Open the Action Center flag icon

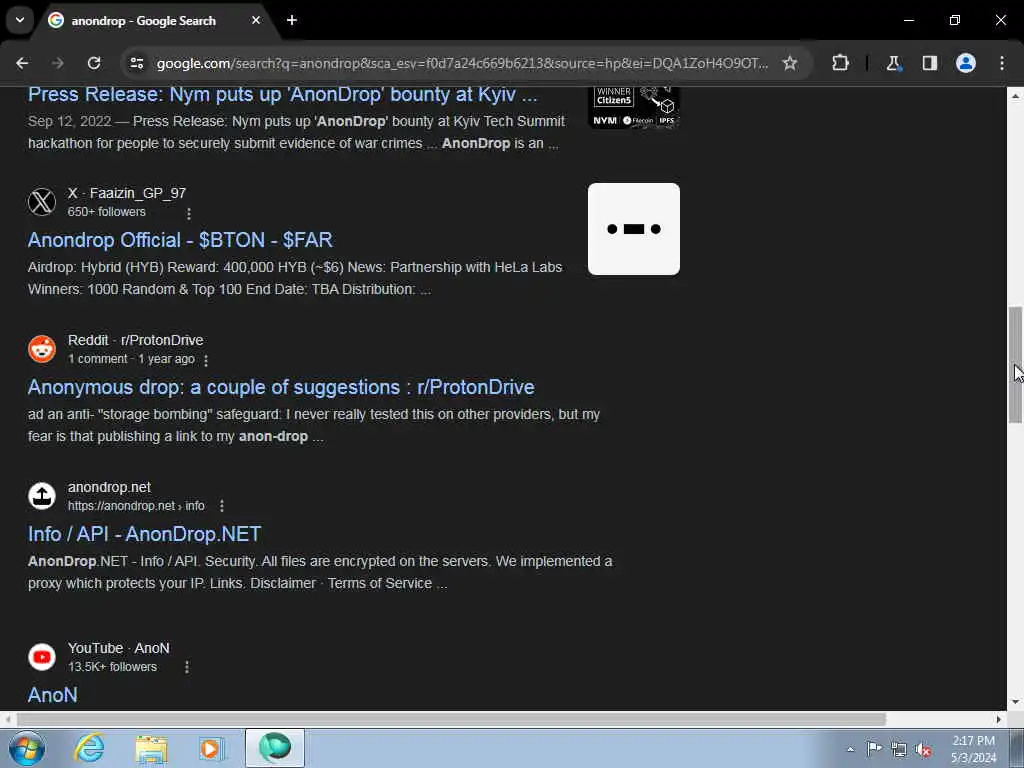pos(874,749)
